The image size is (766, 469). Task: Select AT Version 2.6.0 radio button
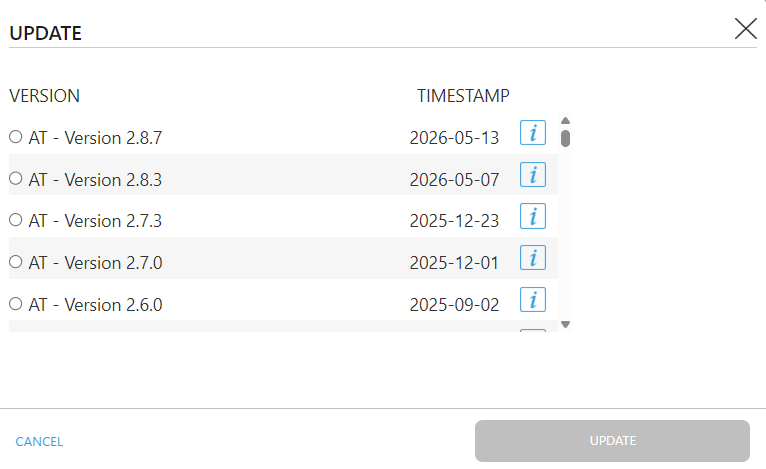point(16,304)
